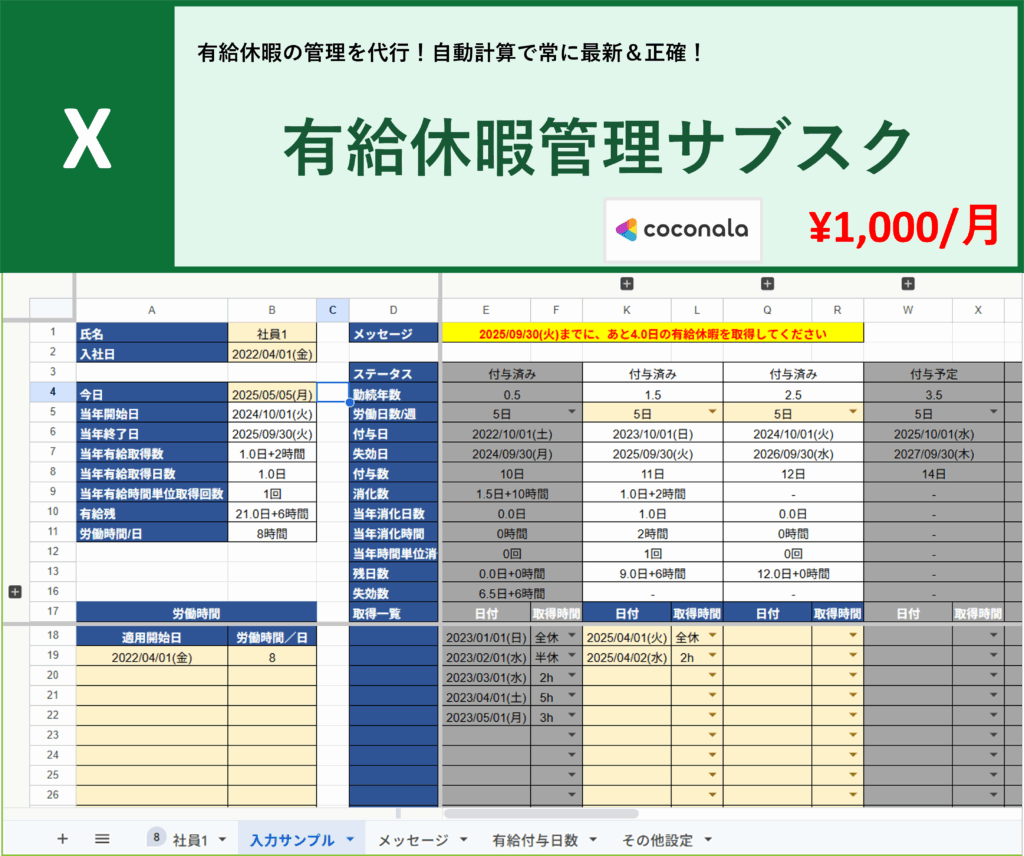Viewport: 1024px width, 856px height.
Task: Click the green Excel X logo
Action: [x=86, y=141]
